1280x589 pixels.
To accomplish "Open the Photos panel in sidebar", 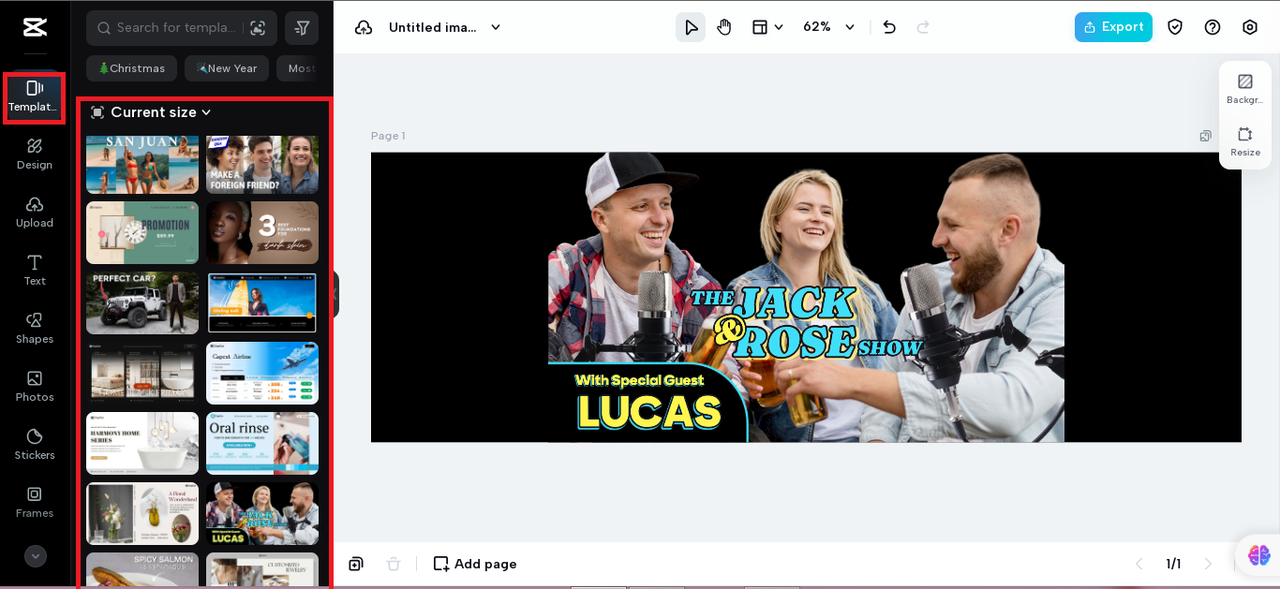I will (x=34, y=387).
